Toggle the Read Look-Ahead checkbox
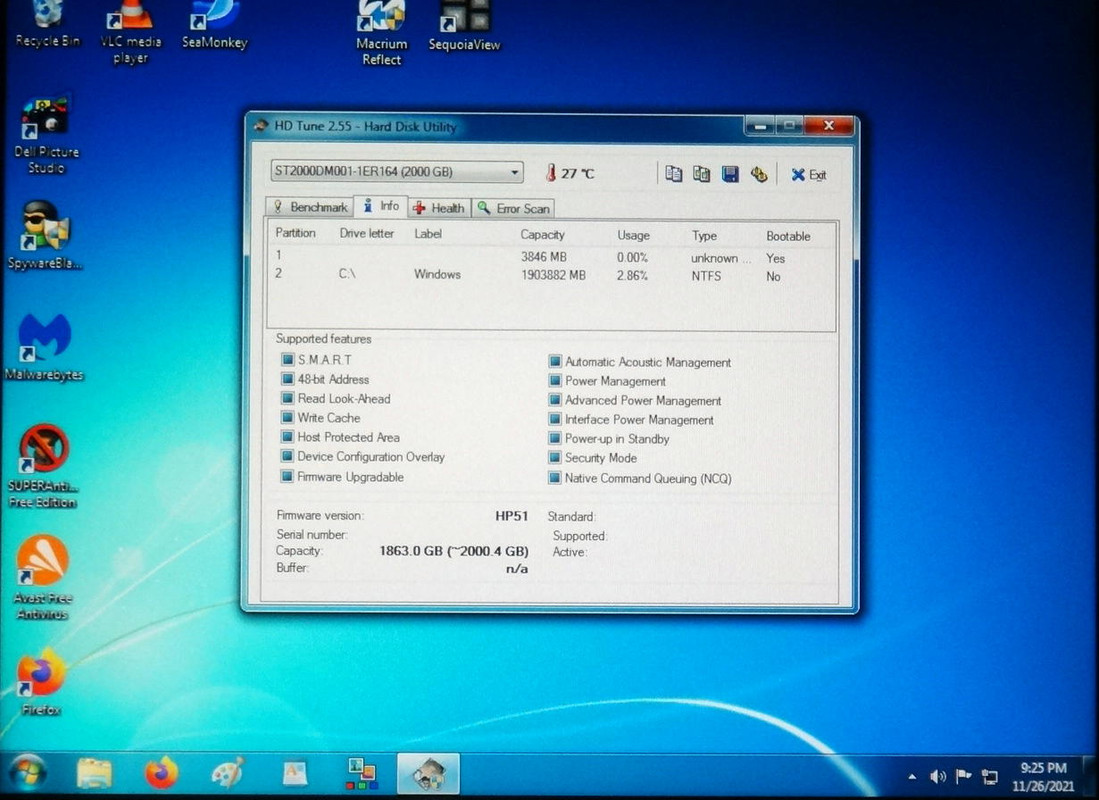This screenshot has height=800, width=1099. 287,398
